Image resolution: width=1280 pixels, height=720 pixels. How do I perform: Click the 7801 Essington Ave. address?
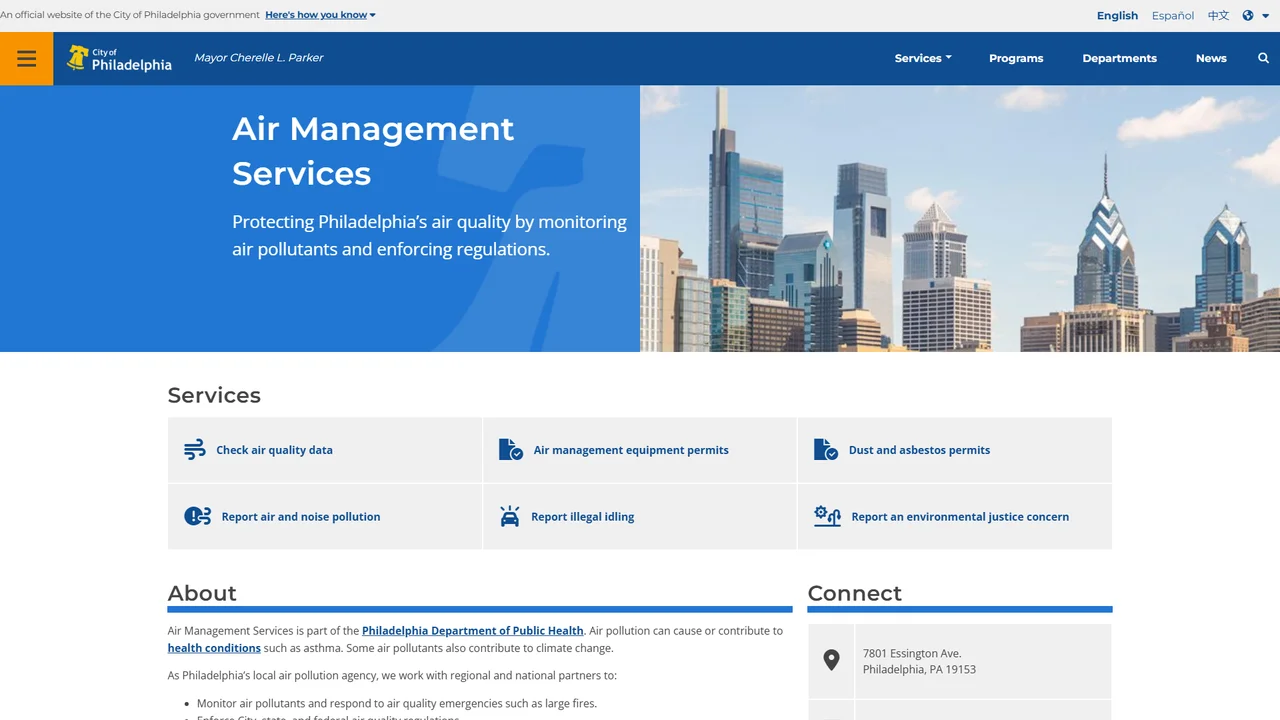919,661
